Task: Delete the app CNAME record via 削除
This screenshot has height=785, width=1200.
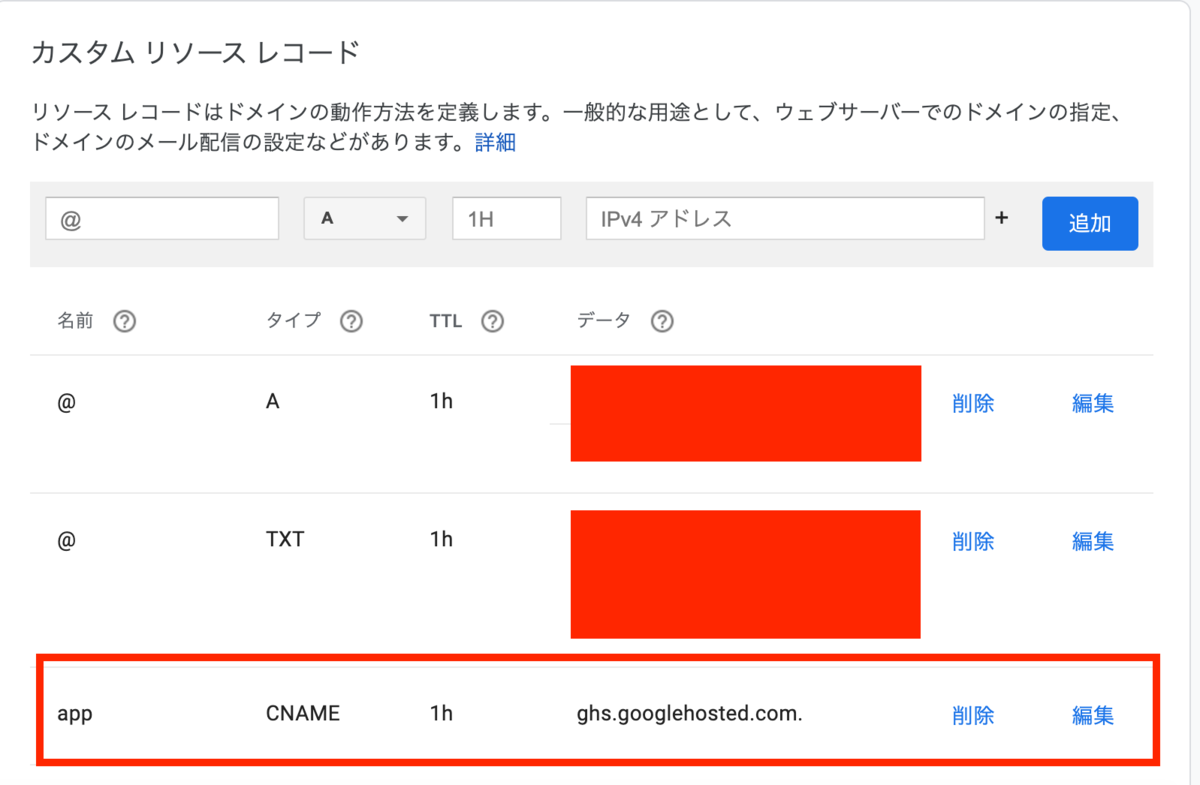Action: pos(973,715)
